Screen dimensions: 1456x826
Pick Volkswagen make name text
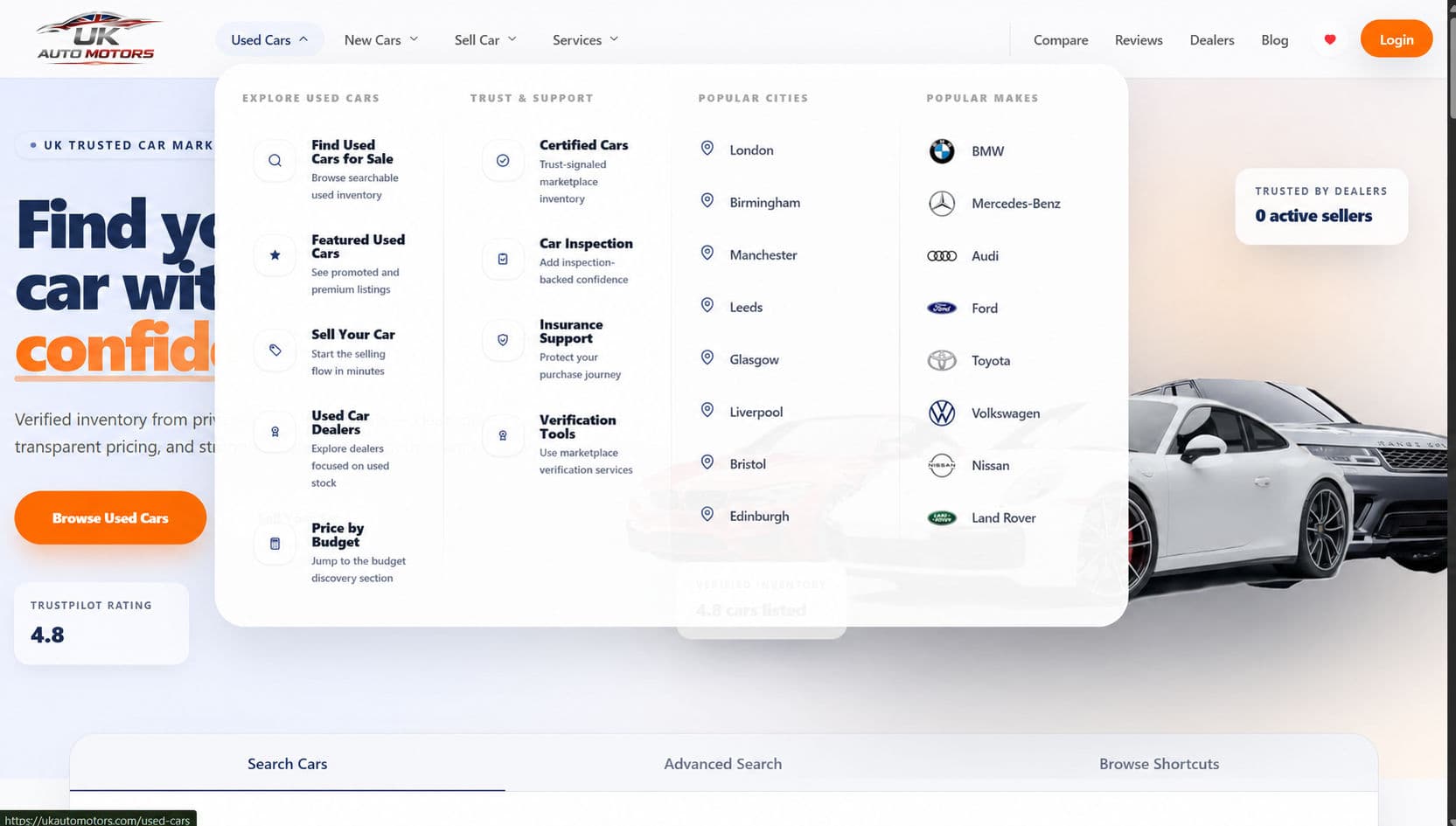1006,413
